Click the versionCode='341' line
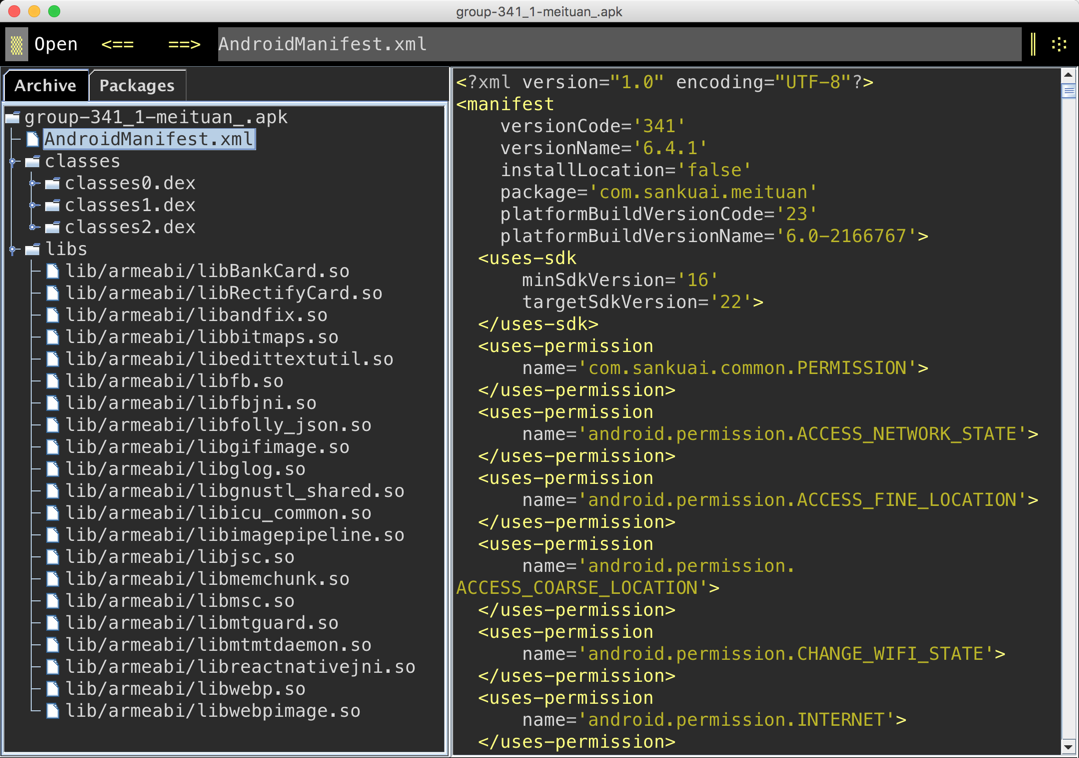1079x758 pixels. click(592, 126)
